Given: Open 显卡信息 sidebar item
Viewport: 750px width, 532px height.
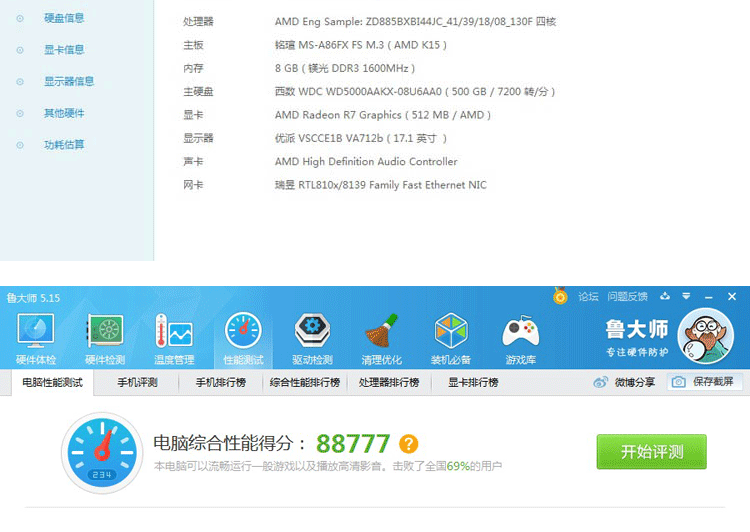Looking at the screenshot, I should tap(64, 50).
